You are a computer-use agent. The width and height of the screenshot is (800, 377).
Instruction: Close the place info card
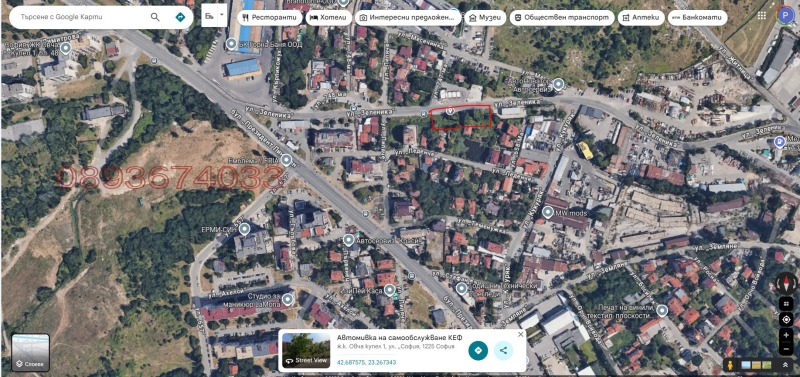(520, 335)
